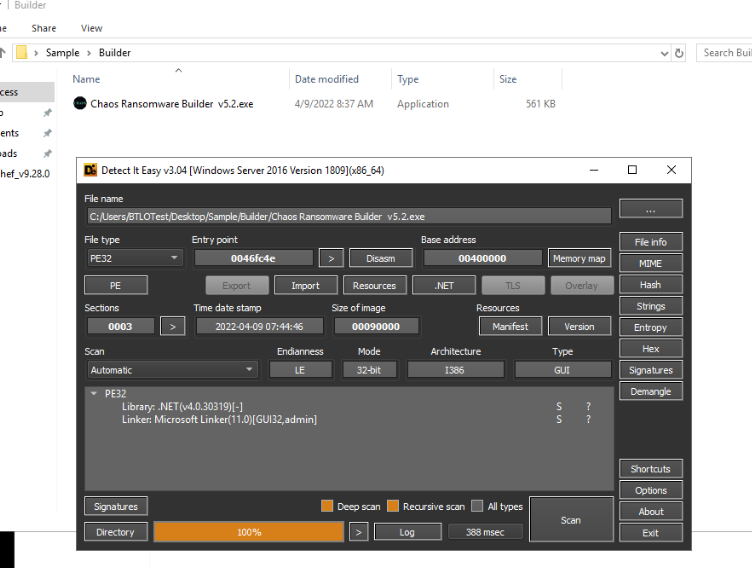This screenshot has height=568, width=752.
Task: Click the arrow button beside the progress bar
Action: pyautogui.click(x=358, y=532)
